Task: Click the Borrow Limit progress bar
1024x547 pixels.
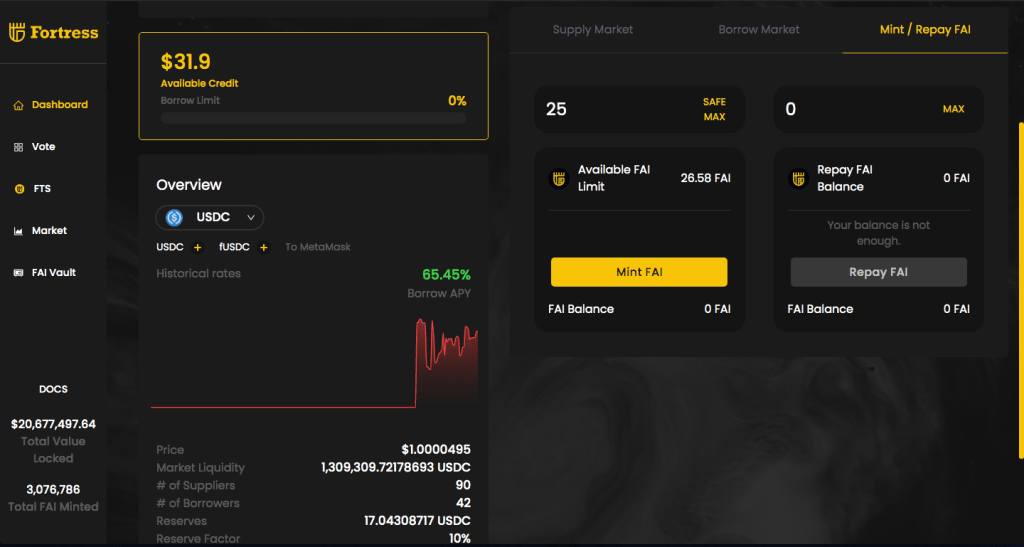Action: coord(313,119)
